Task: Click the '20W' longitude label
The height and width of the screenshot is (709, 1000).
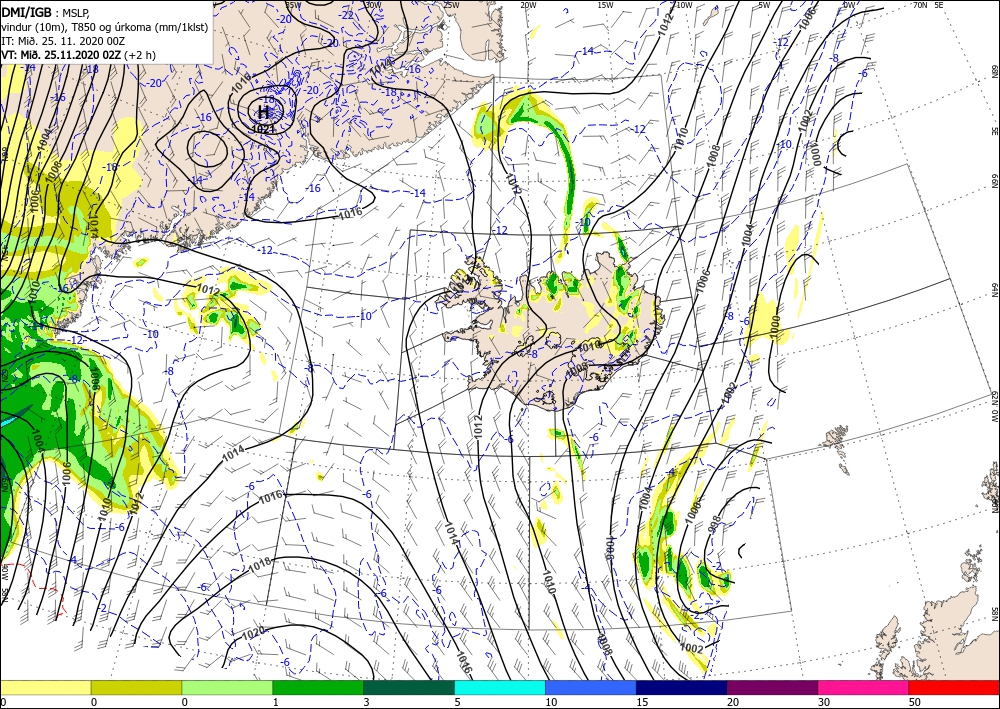Action: click(528, 5)
